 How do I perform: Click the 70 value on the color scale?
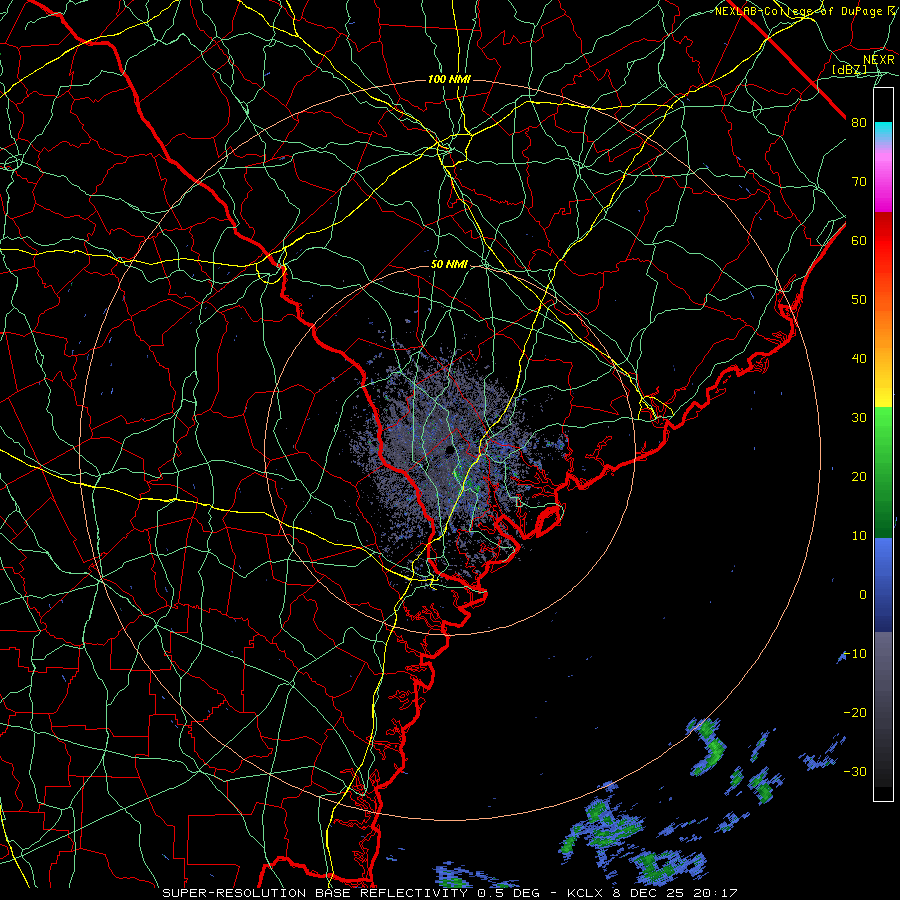(859, 182)
